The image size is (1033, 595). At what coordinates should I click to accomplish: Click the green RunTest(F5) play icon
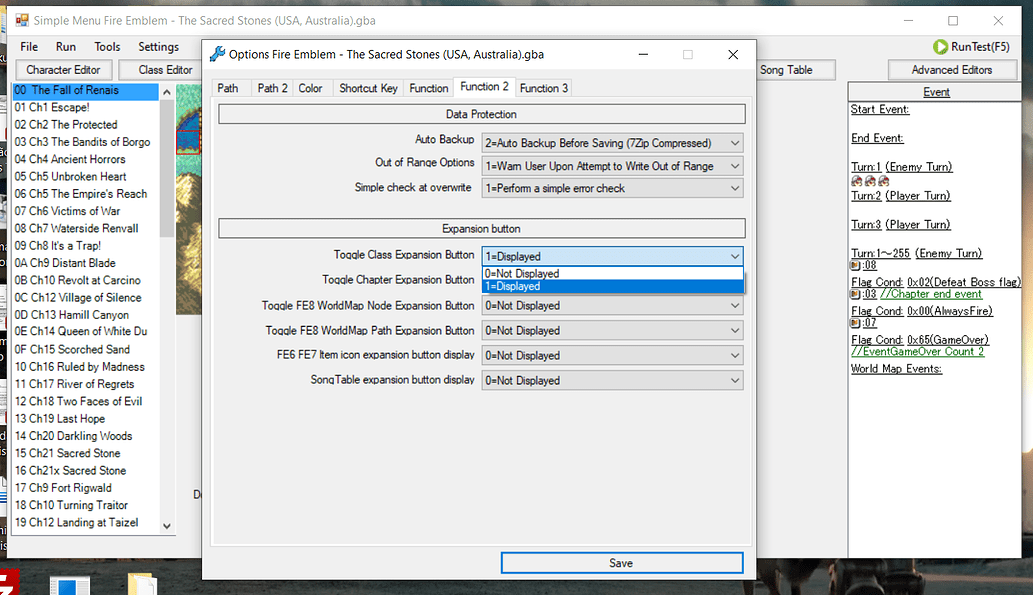pyautogui.click(x=941, y=46)
